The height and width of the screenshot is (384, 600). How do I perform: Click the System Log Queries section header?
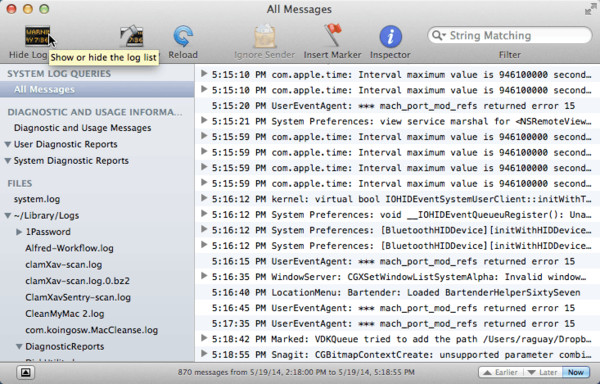click(x=59, y=74)
